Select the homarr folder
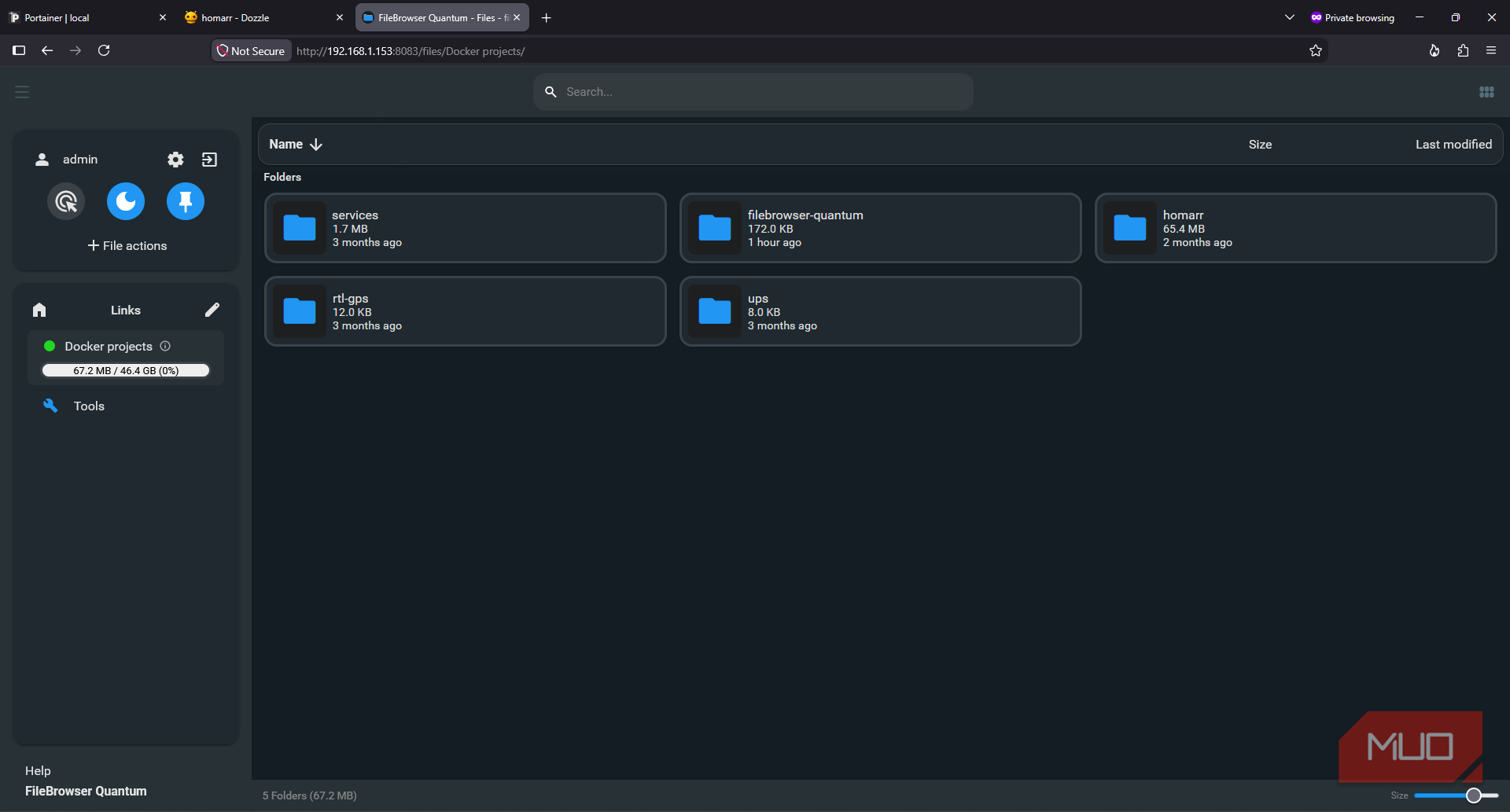The width and height of the screenshot is (1510, 812). (x=1296, y=228)
